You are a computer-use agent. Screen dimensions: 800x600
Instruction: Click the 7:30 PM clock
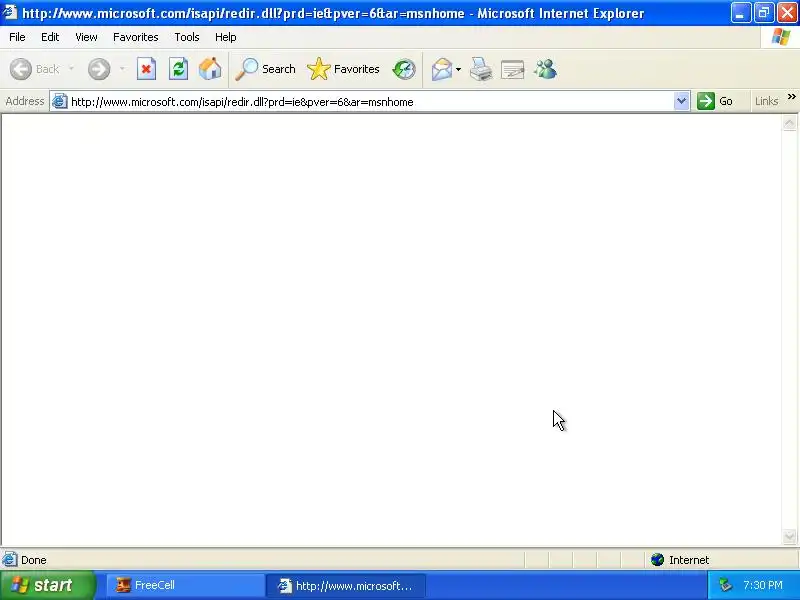(763, 585)
